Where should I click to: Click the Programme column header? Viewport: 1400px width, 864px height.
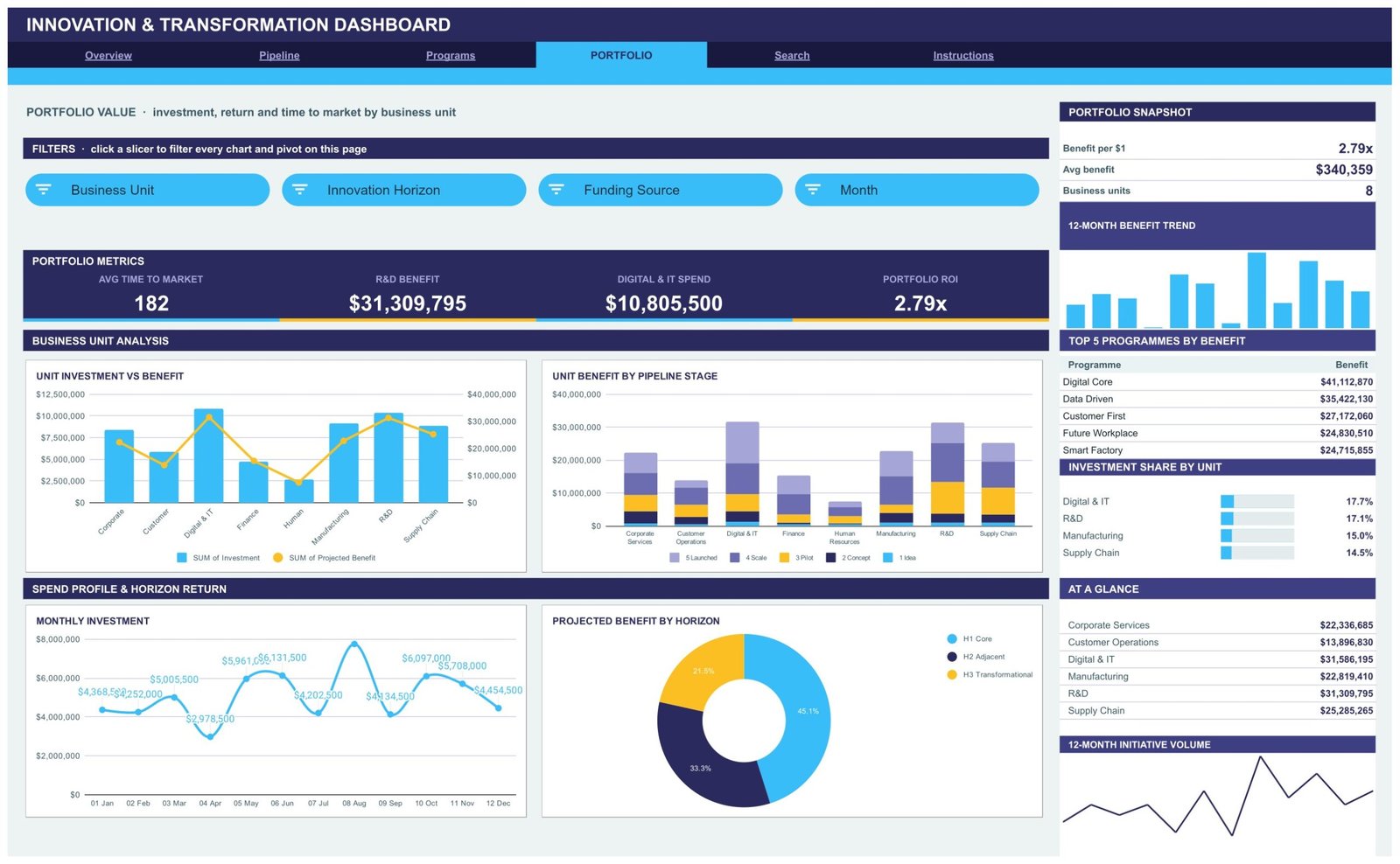click(x=1094, y=365)
